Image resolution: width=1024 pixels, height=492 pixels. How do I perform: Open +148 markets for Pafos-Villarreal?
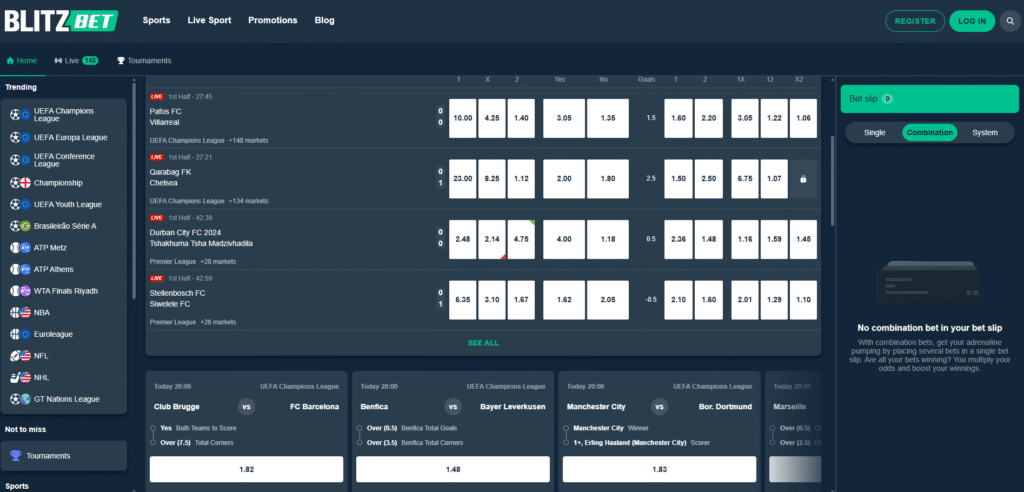pyautogui.click(x=248, y=140)
